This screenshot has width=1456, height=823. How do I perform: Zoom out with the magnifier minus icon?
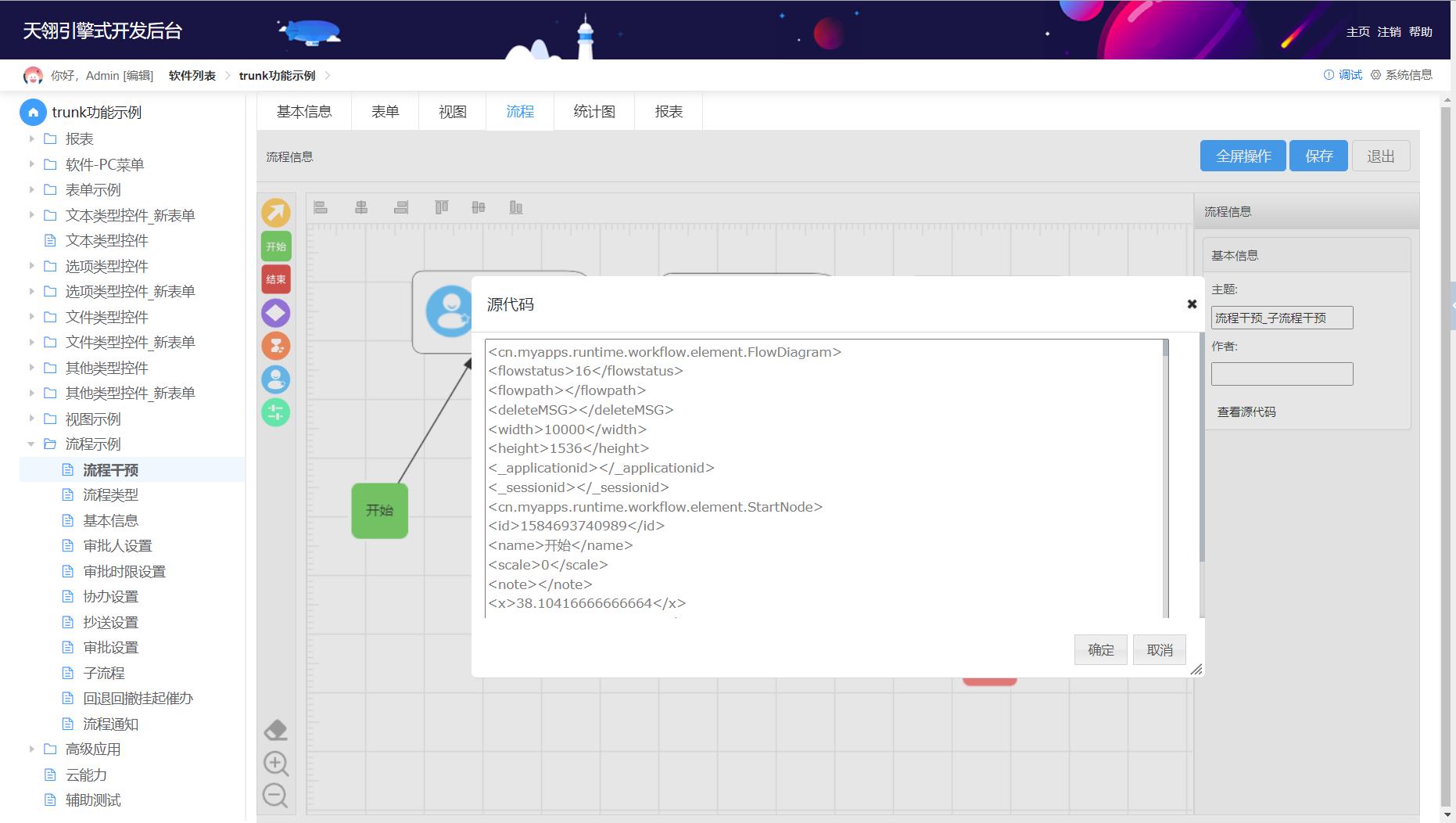275,796
